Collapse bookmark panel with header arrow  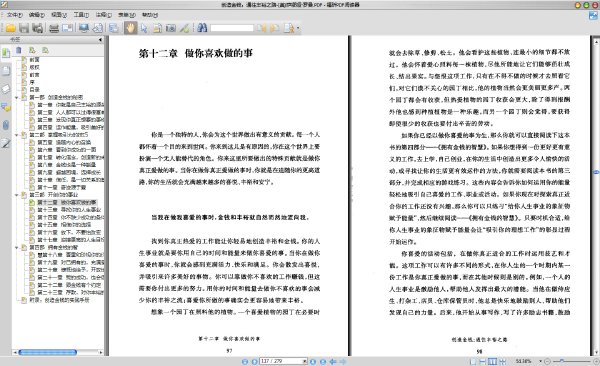100,39
